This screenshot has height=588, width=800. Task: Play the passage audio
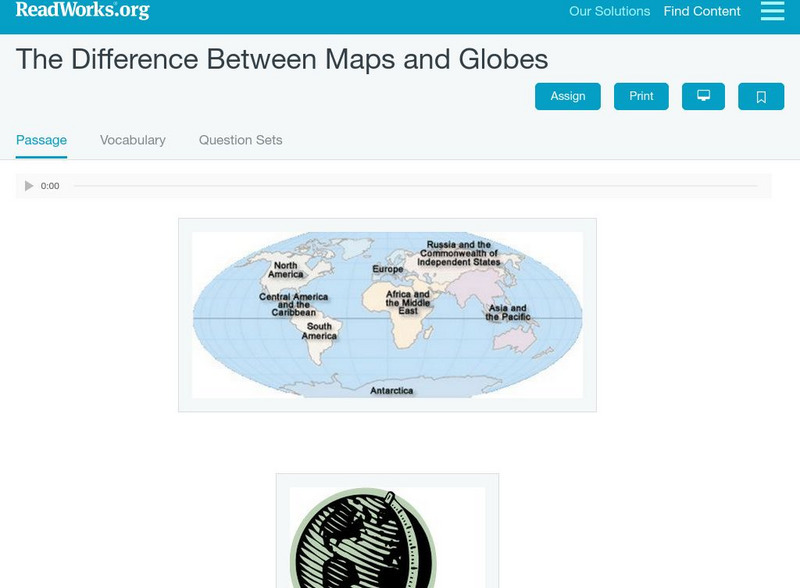[29, 186]
